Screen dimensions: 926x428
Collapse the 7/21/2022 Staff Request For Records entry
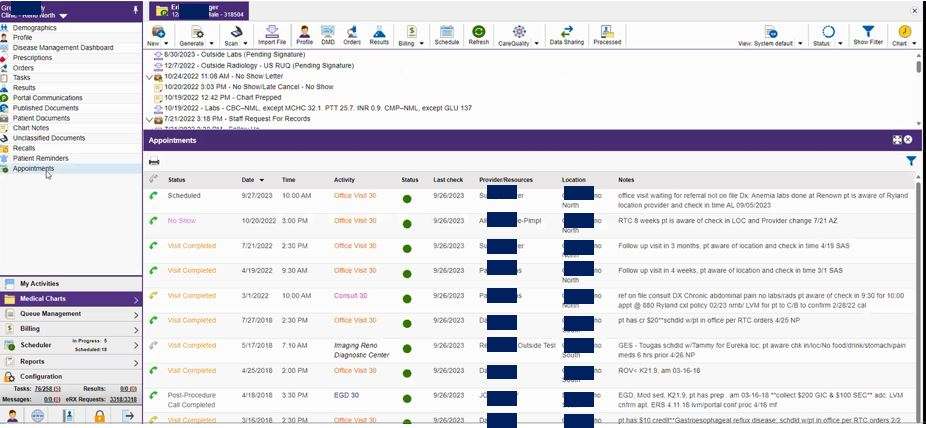pos(149,119)
